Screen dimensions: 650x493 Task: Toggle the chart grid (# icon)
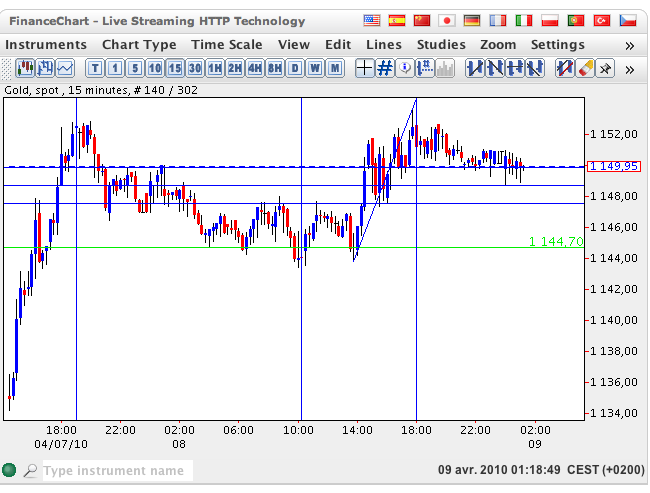[385, 68]
